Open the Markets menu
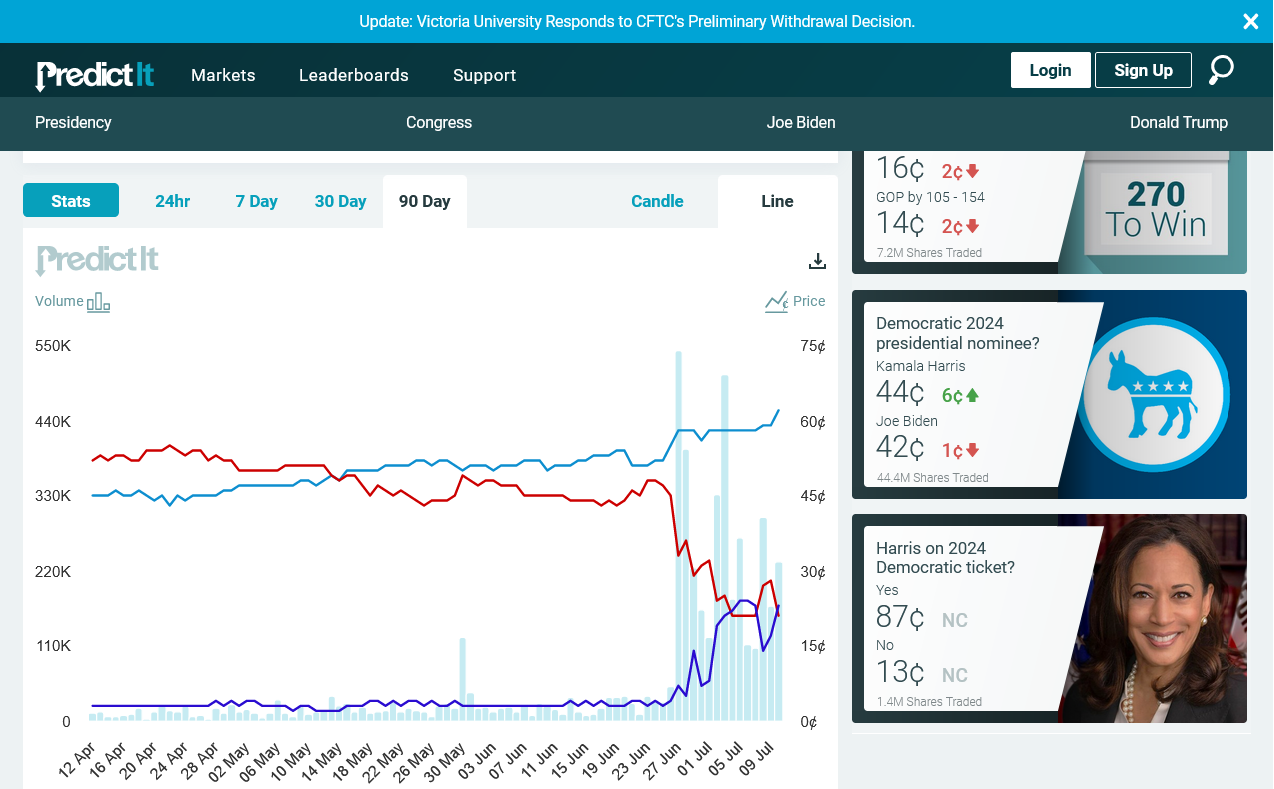1274x789 pixels. (x=223, y=75)
